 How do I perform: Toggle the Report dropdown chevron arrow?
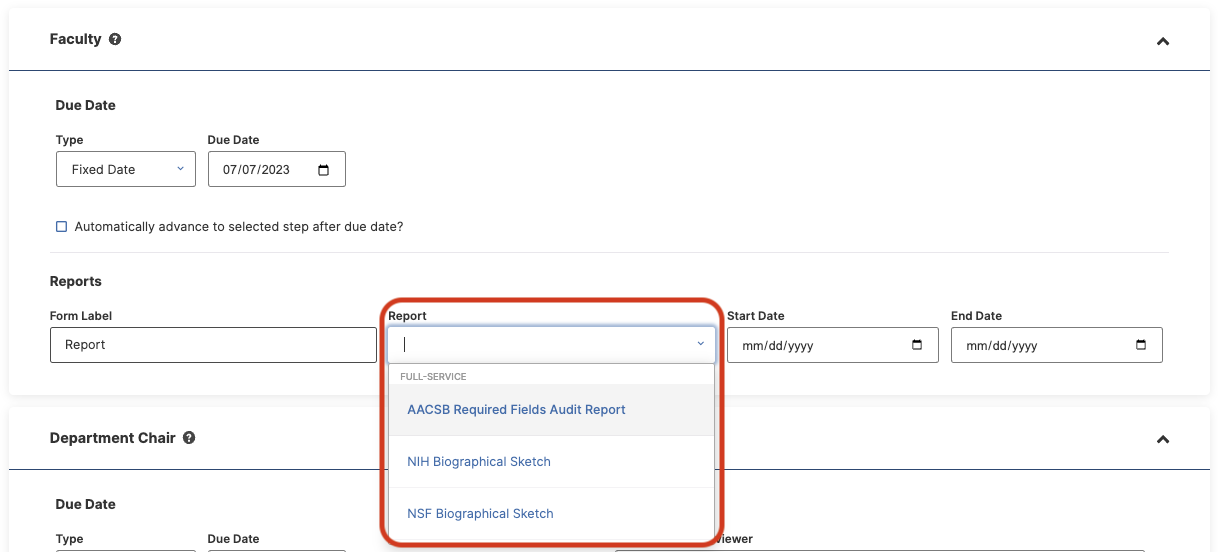[x=701, y=344]
